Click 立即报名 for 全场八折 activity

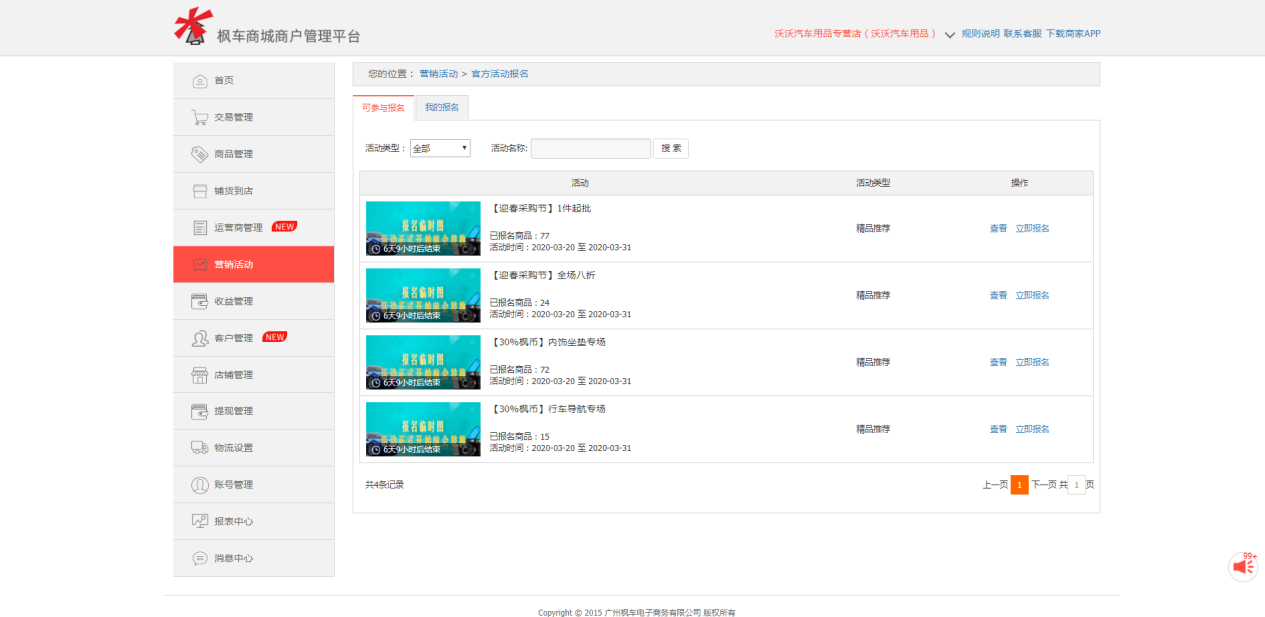click(1032, 295)
